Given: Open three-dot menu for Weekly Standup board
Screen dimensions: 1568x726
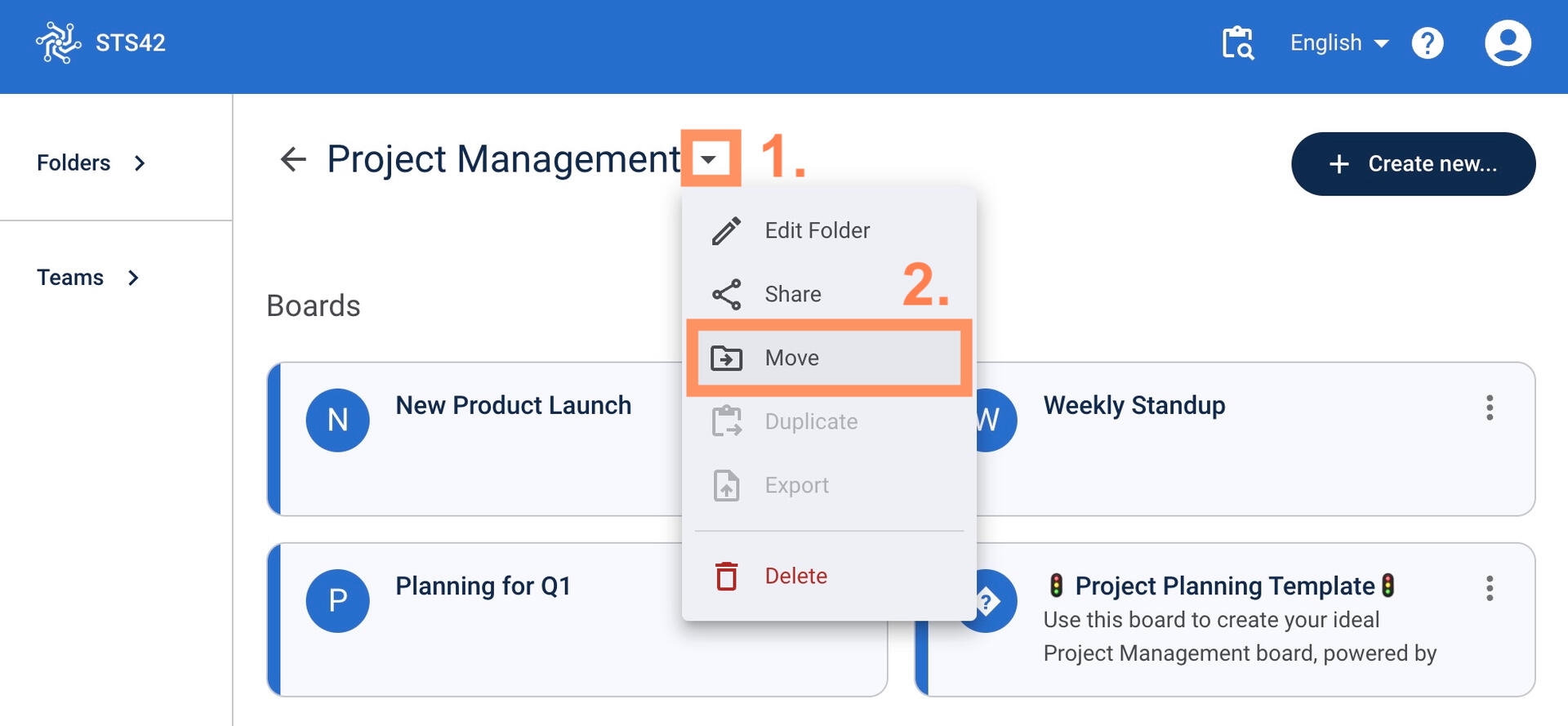Looking at the screenshot, I should click(1489, 408).
